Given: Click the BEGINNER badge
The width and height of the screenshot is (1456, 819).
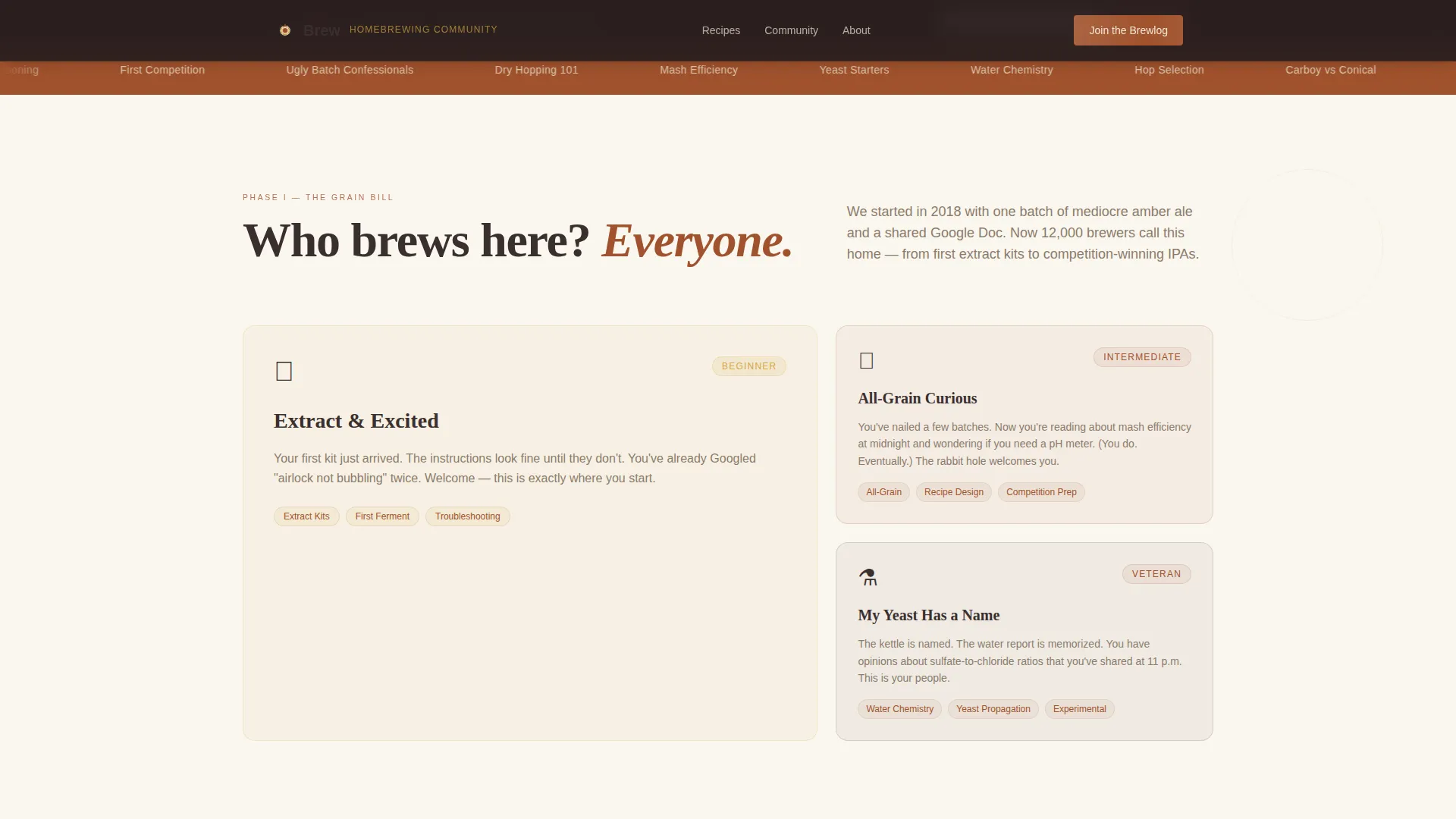Looking at the screenshot, I should [x=748, y=366].
